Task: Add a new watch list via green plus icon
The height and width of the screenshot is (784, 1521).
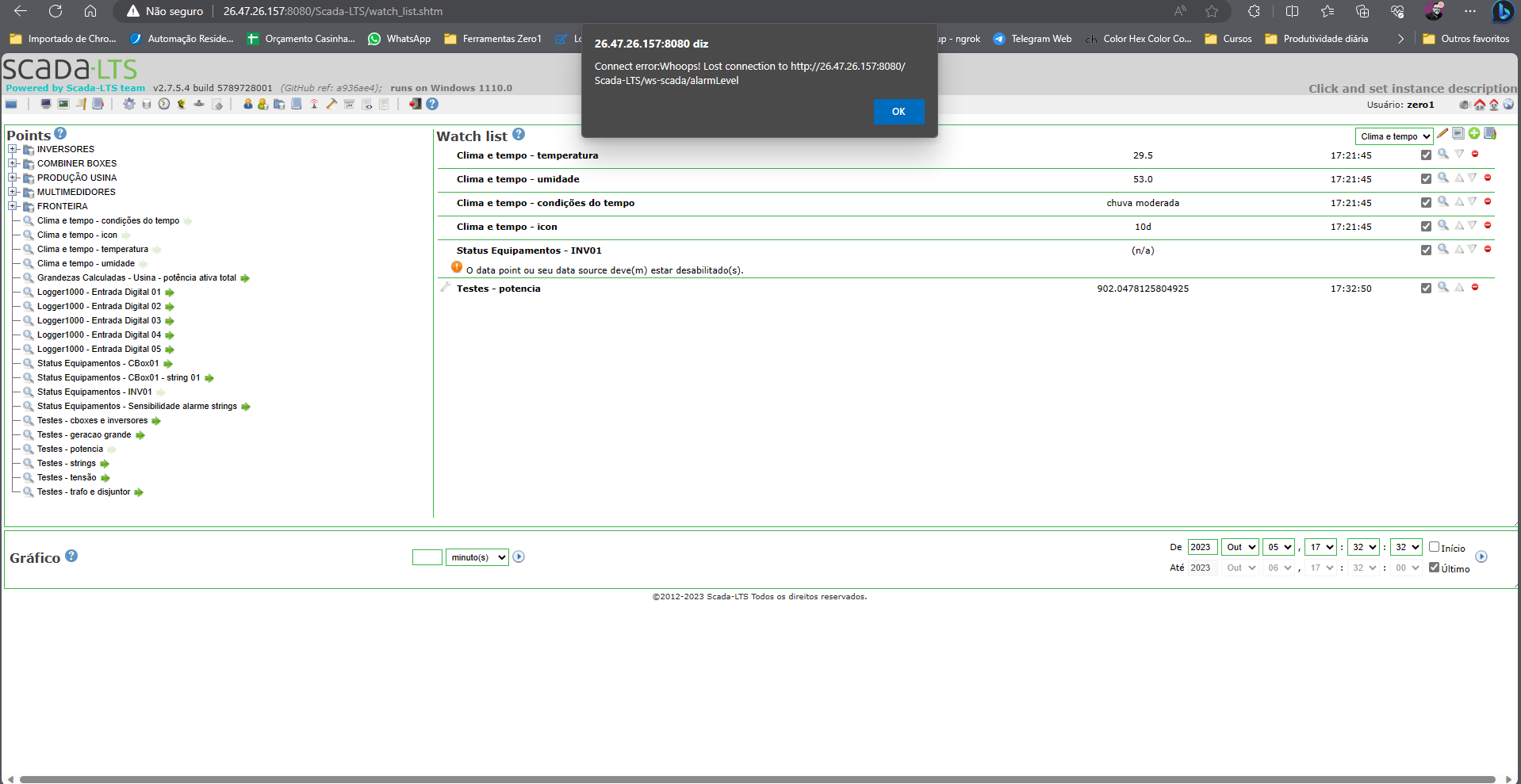Action: tap(1474, 135)
